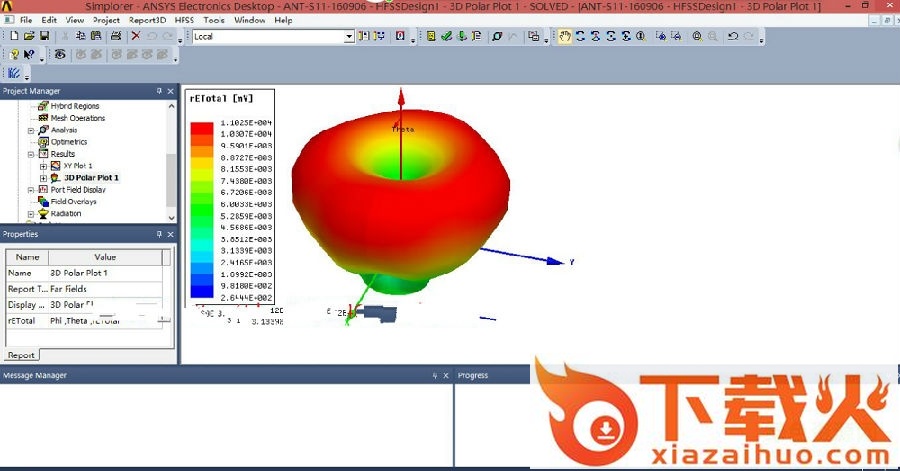Click the Project Manager scroll-up arrow
900x471 pixels.
171,107
